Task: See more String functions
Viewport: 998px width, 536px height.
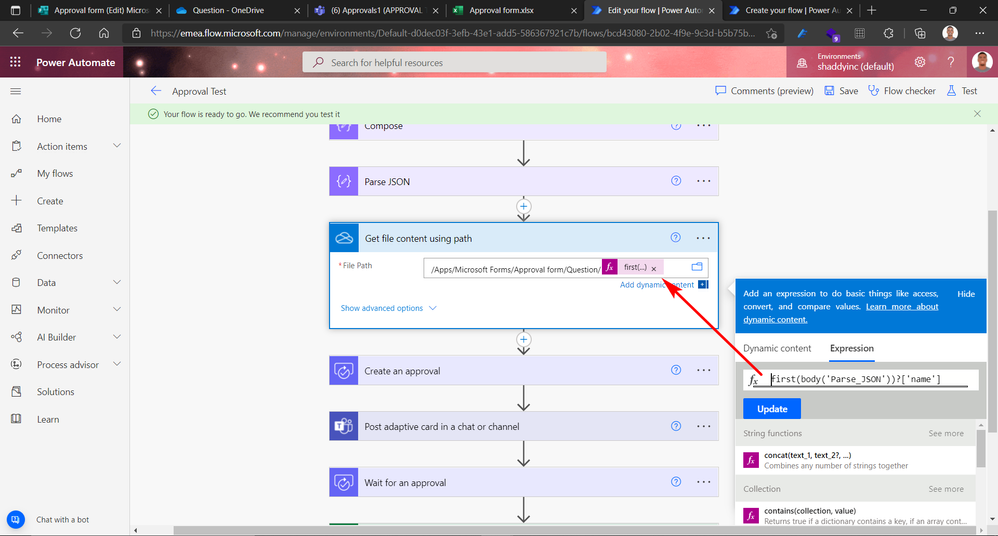Action: click(946, 433)
